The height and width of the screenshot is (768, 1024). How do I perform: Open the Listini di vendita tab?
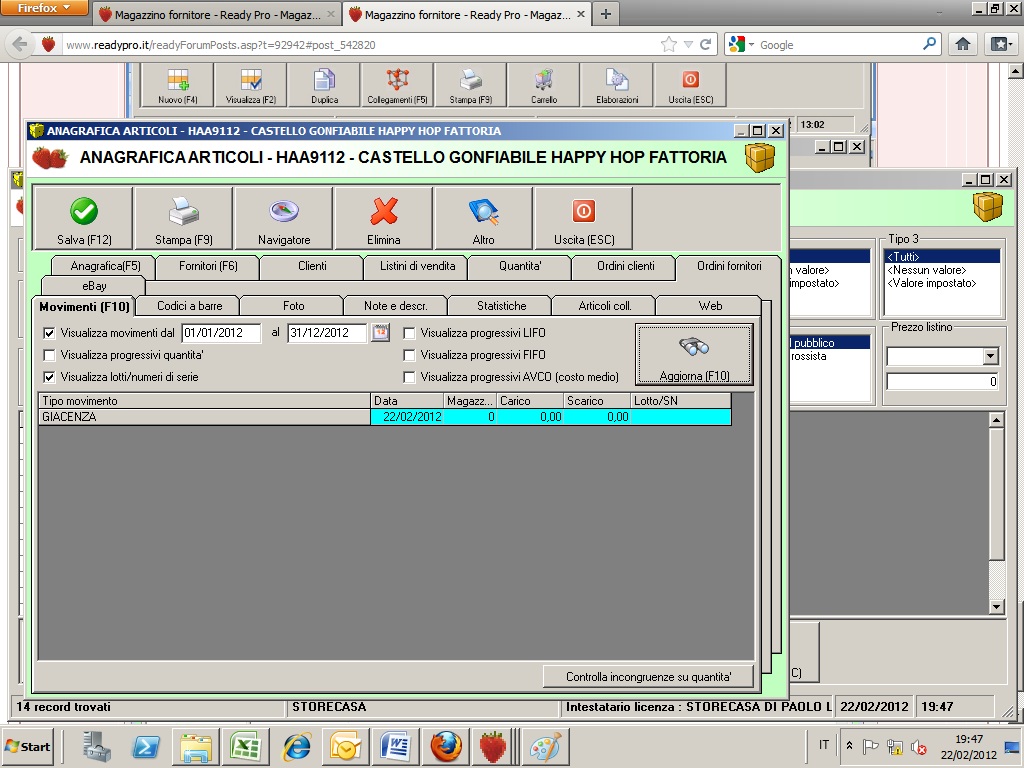click(x=416, y=266)
